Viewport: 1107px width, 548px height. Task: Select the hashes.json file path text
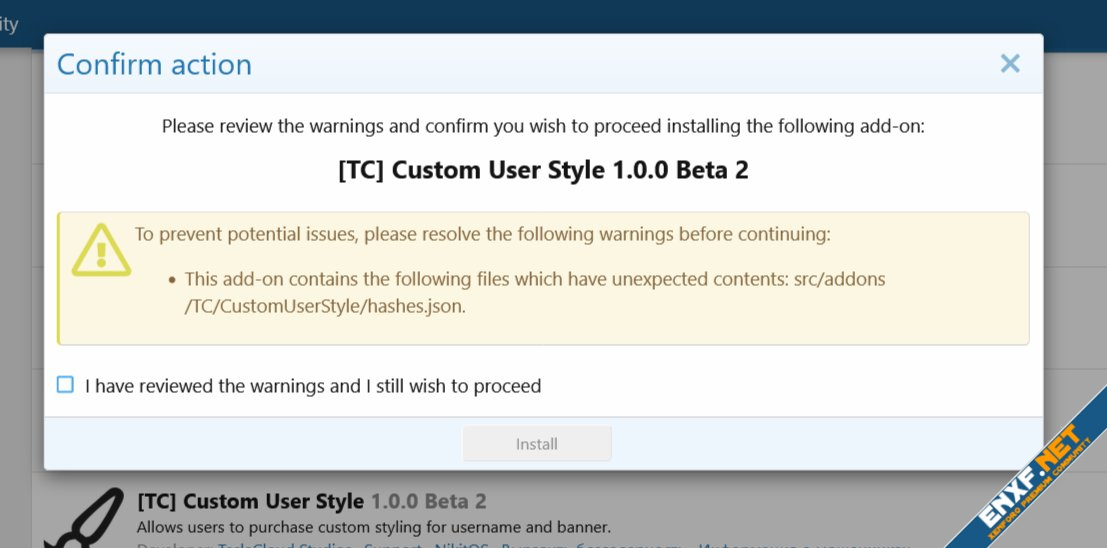[x=325, y=307]
